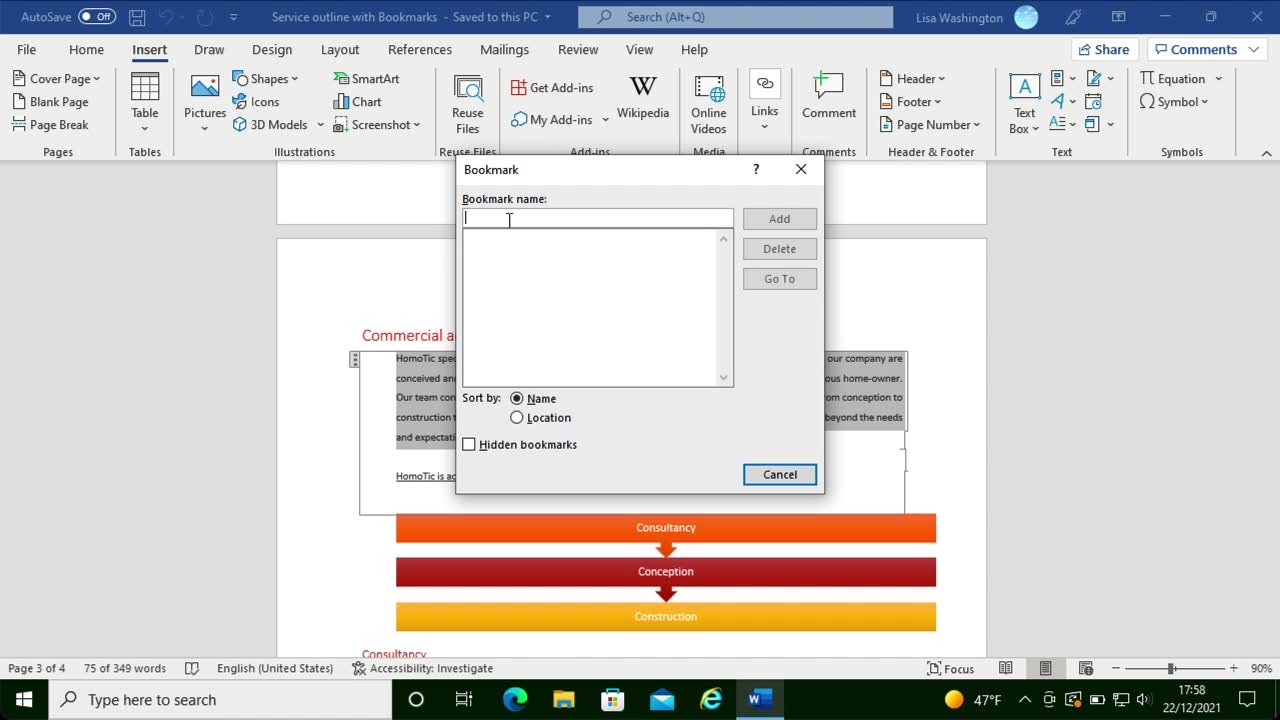Click the Online Videos icon
The width and height of the screenshot is (1280, 720).
(708, 103)
